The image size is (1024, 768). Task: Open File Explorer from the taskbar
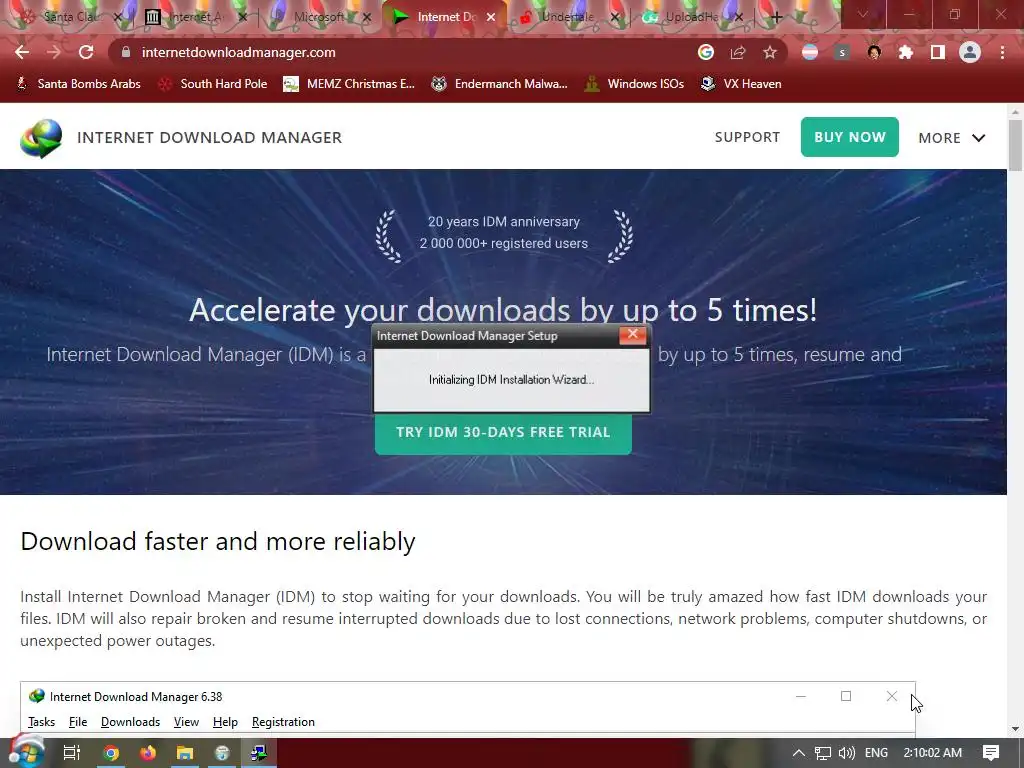185,753
